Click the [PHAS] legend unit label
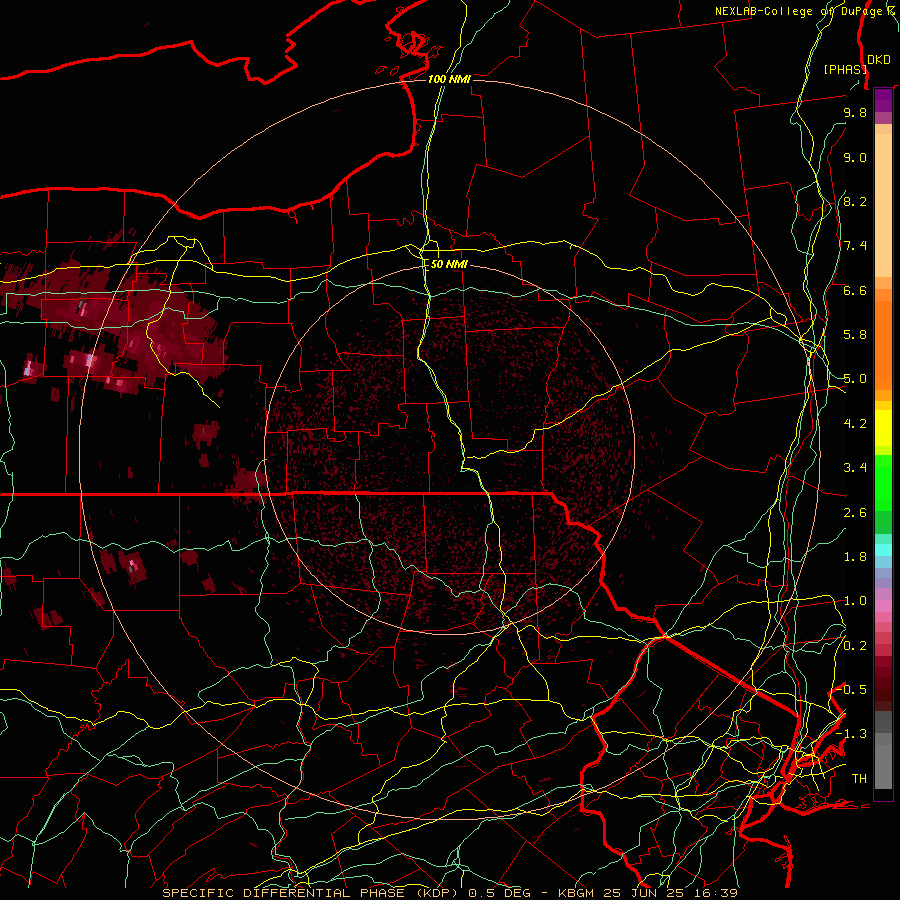 845,69
